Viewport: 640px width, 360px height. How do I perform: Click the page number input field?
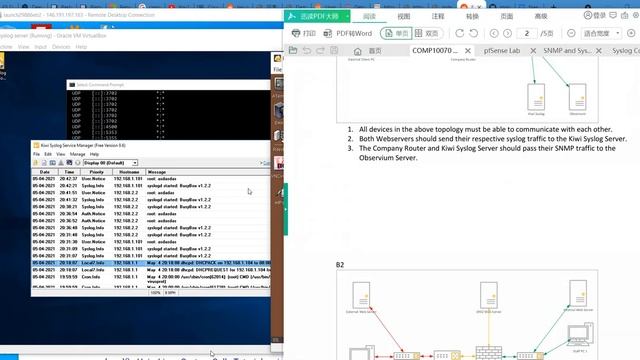click(527, 33)
